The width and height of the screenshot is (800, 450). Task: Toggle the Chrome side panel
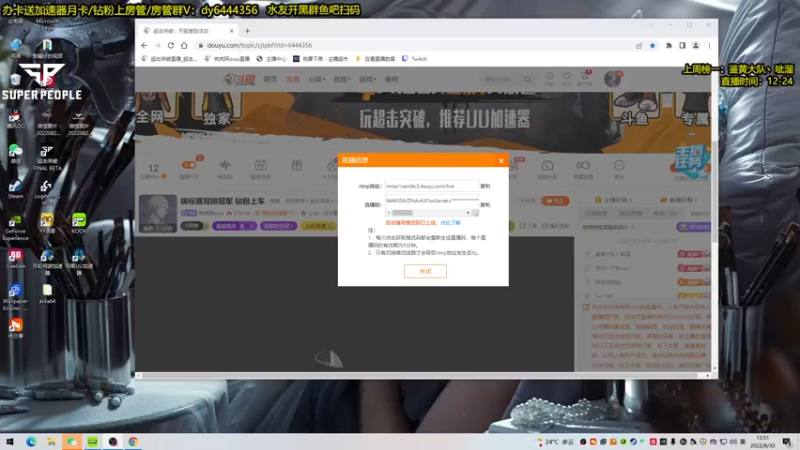click(x=682, y=45)
